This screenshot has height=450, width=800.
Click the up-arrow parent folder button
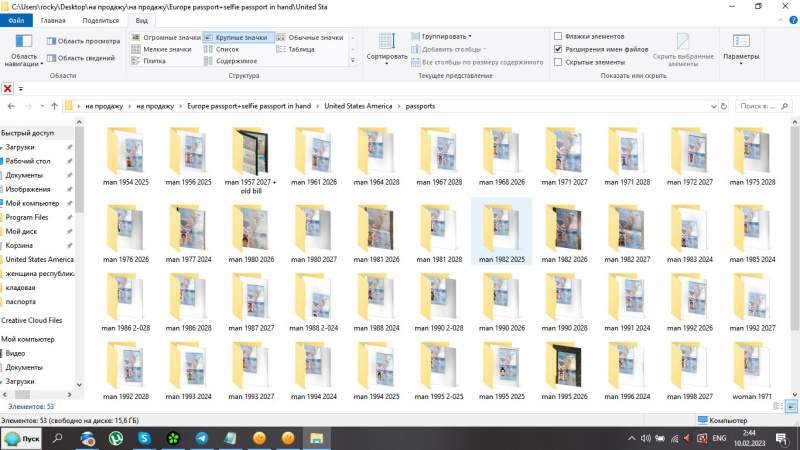coord(53,105)
